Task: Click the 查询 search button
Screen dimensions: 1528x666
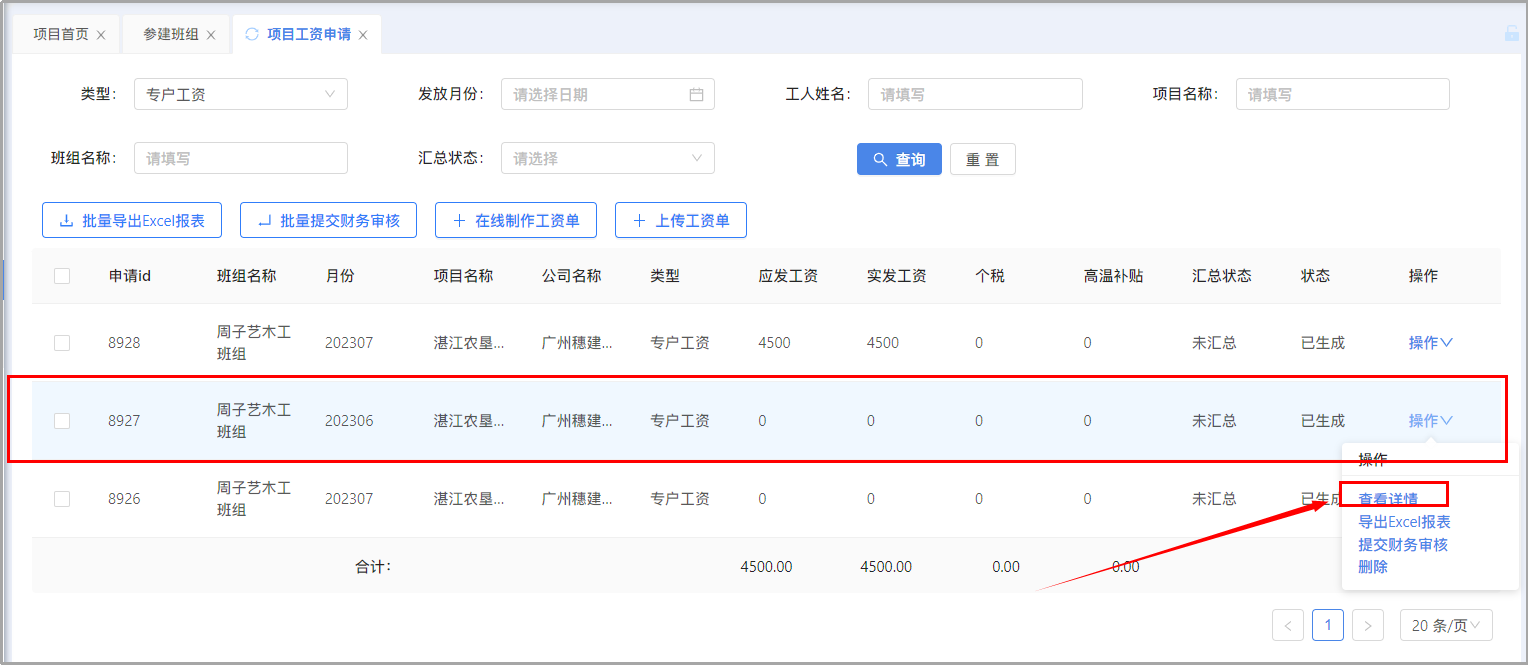Action: coord(899,160)
